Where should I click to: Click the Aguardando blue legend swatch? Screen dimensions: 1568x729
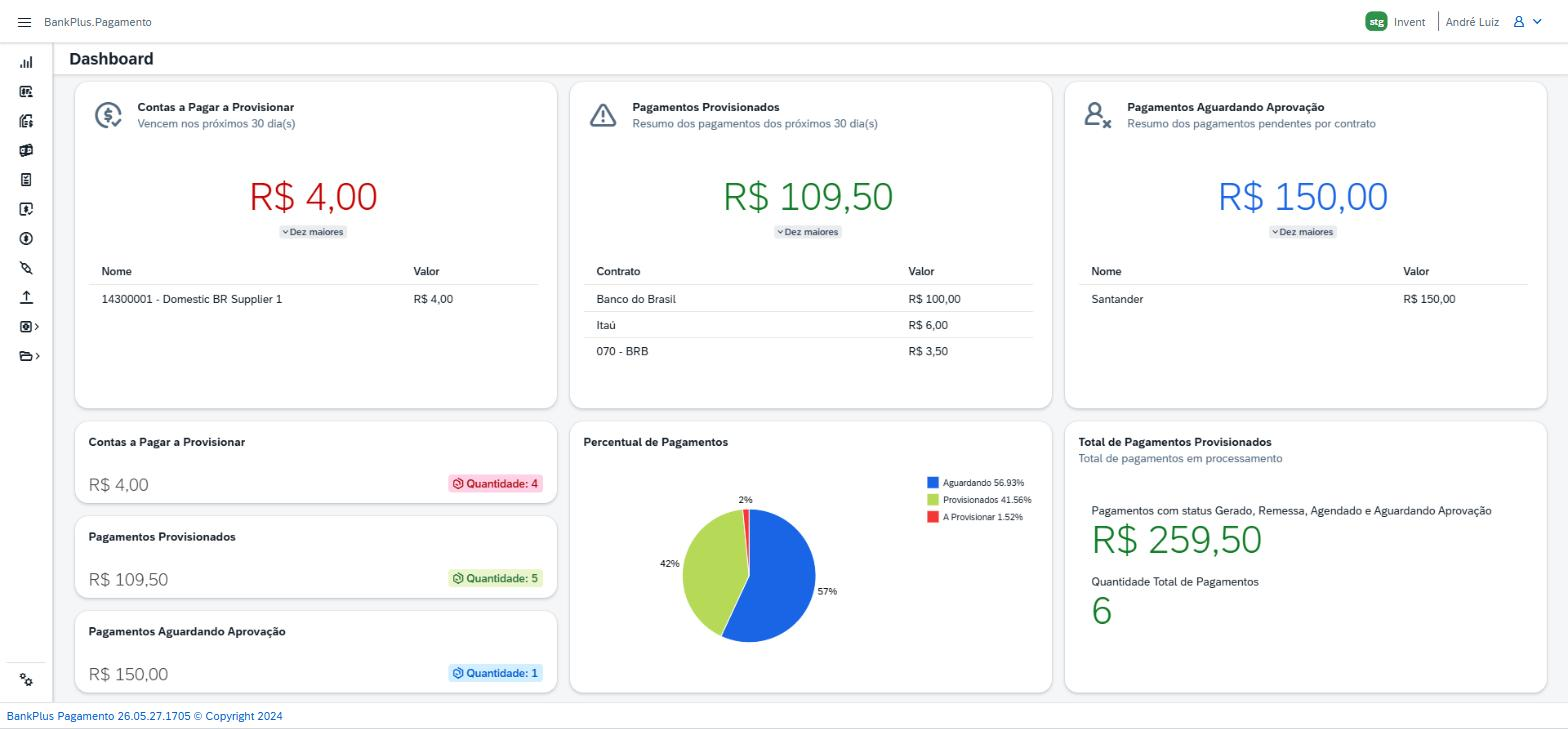click(933, 483)
